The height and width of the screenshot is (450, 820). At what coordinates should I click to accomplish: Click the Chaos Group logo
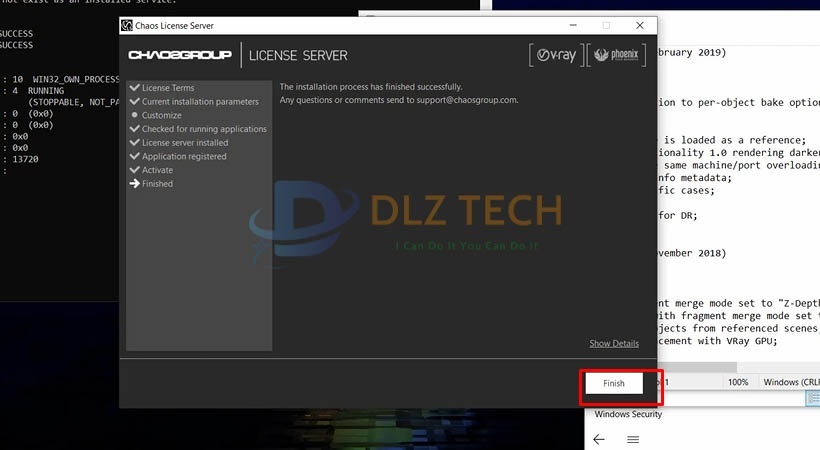click(x=180, y=55)
